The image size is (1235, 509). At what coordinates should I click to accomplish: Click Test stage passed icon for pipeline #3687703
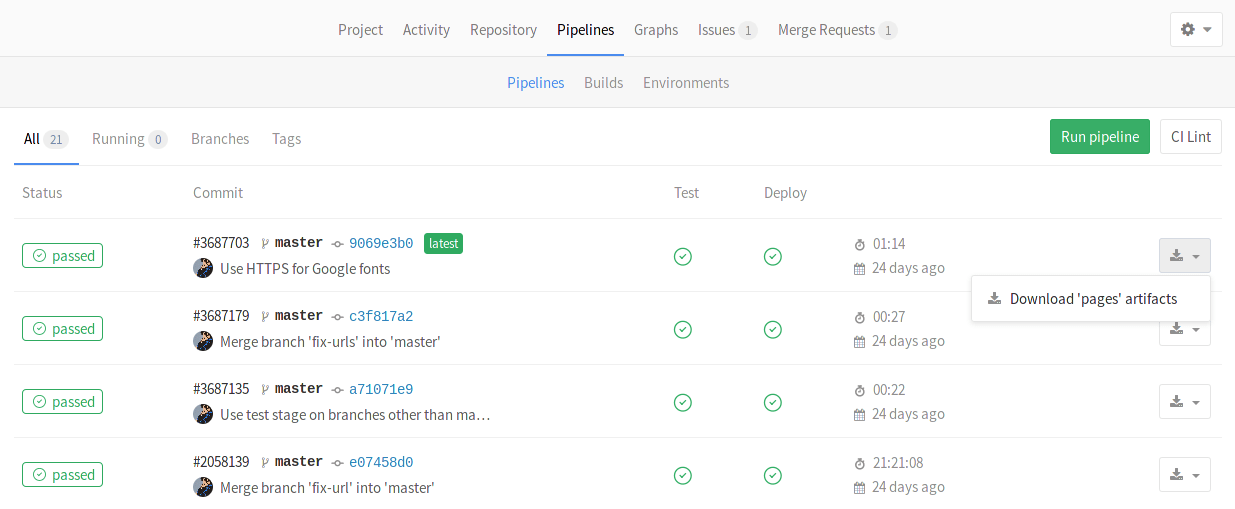[x=683, y=257]
